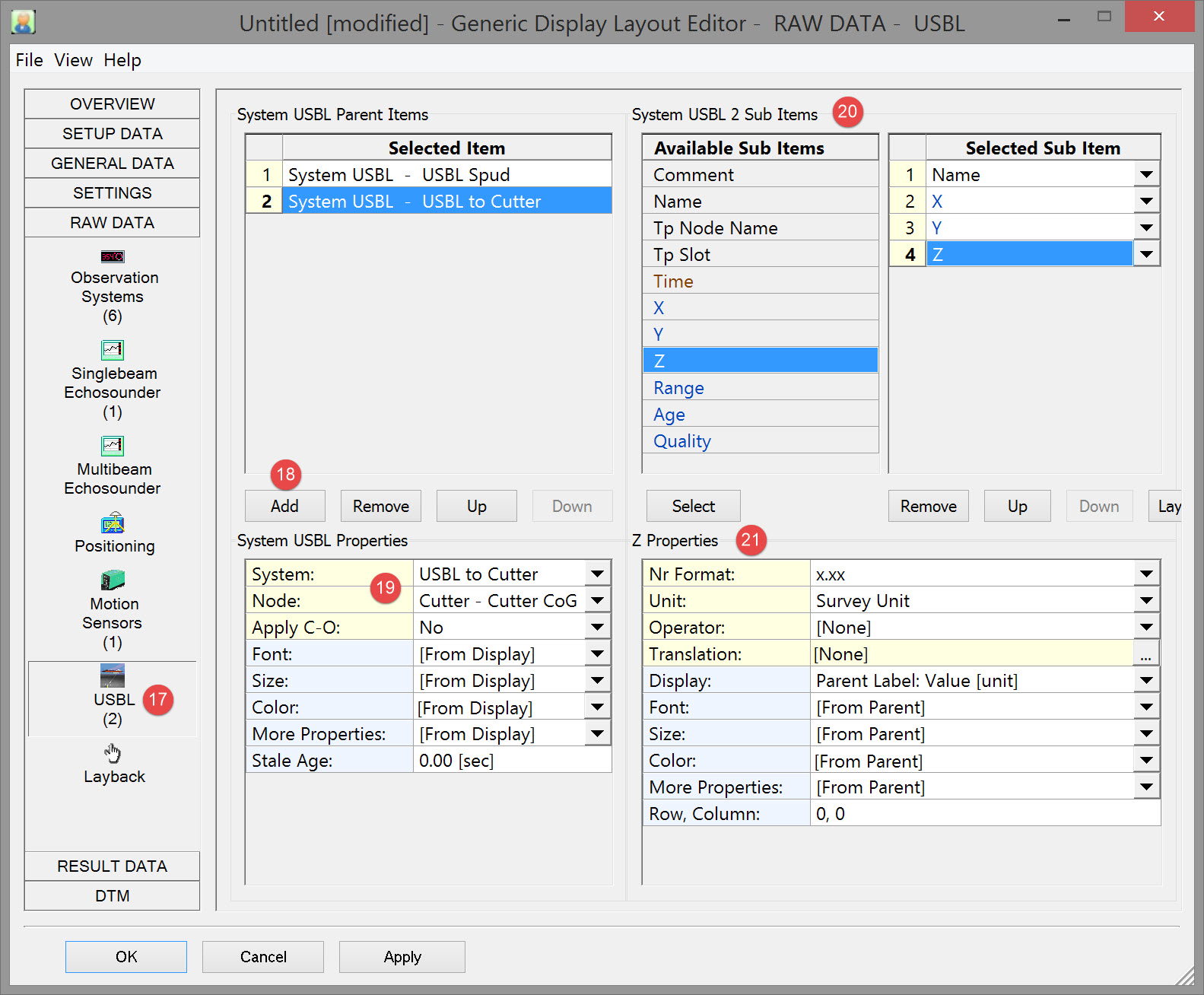This screenshot has width=1204, height=995.
Task: Switch to the OVERVIEW tab
Action: (x=112, y=104)
